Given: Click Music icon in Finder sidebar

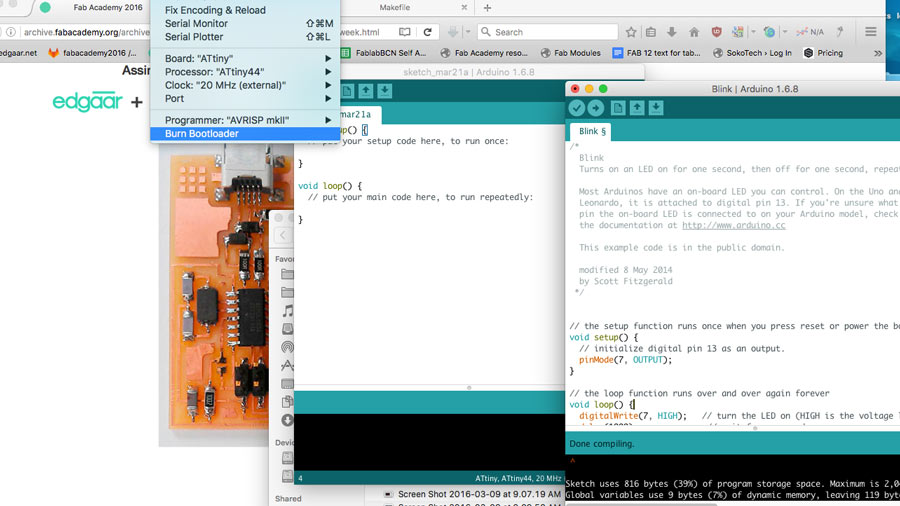Looking at the screenshot, I should (288, 311).
